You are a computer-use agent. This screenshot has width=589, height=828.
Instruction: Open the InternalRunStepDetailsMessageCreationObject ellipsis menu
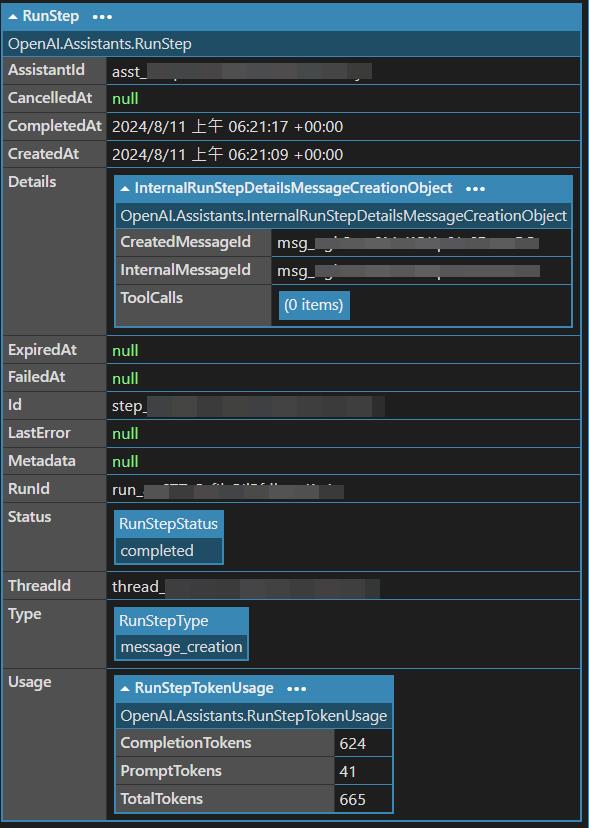pyautogui.click(x=475, y=189)
